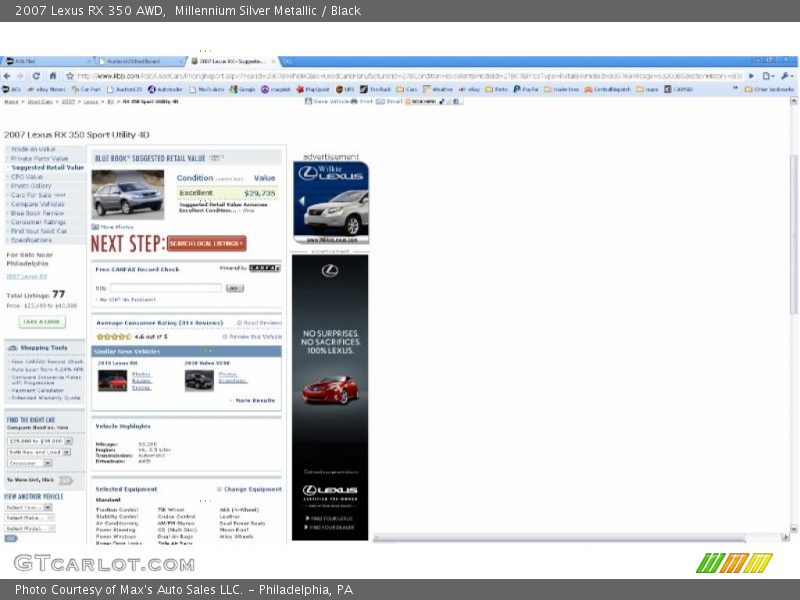This screenshot has width=800, height=600.
Task: Click the Print page icon link
Action: pos(362,102)
